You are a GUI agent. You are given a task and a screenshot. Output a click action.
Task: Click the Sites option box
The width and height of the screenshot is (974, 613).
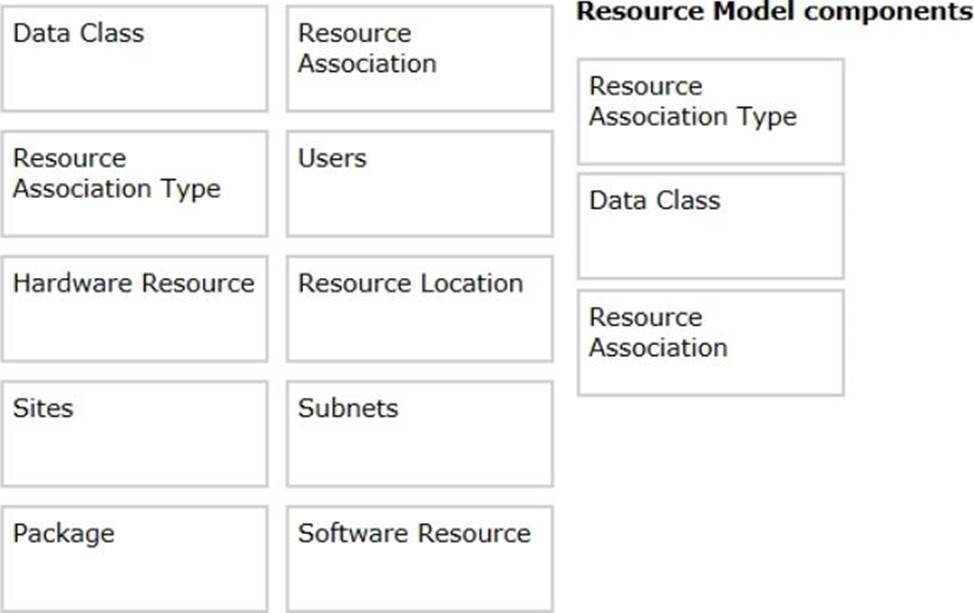coord(134,433)
